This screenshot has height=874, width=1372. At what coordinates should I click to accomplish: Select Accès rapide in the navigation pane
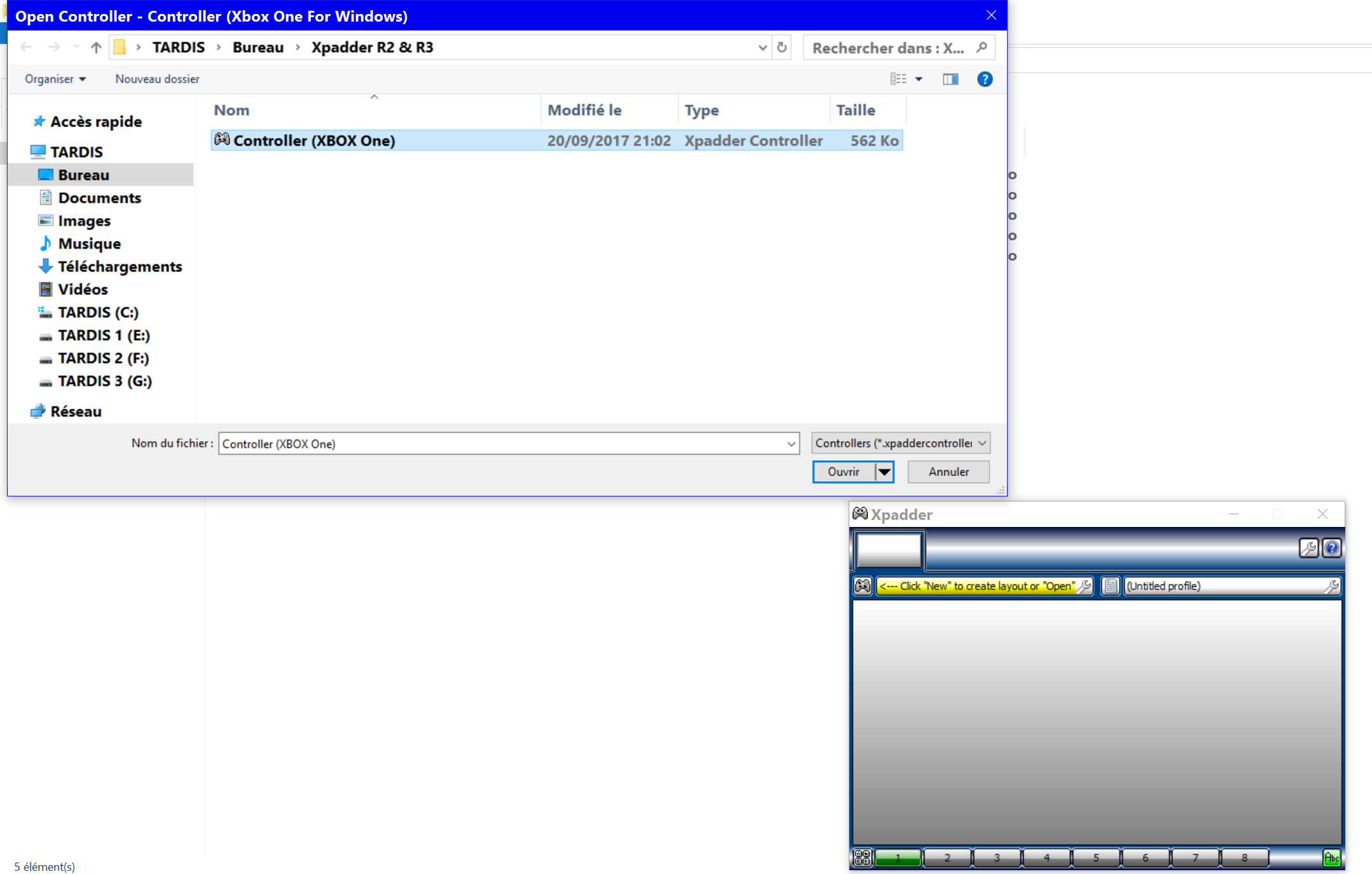pos(96,121)
